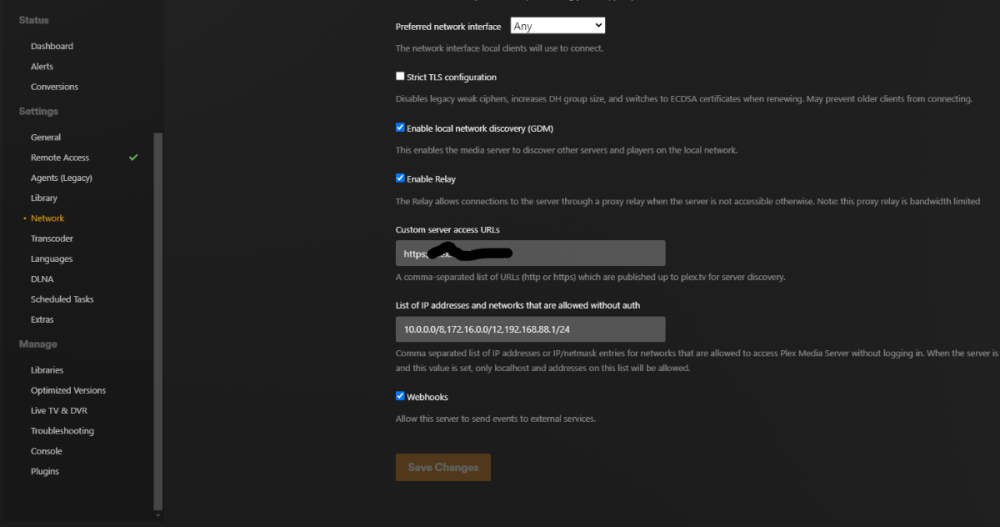Open the Conversions page

54,87
